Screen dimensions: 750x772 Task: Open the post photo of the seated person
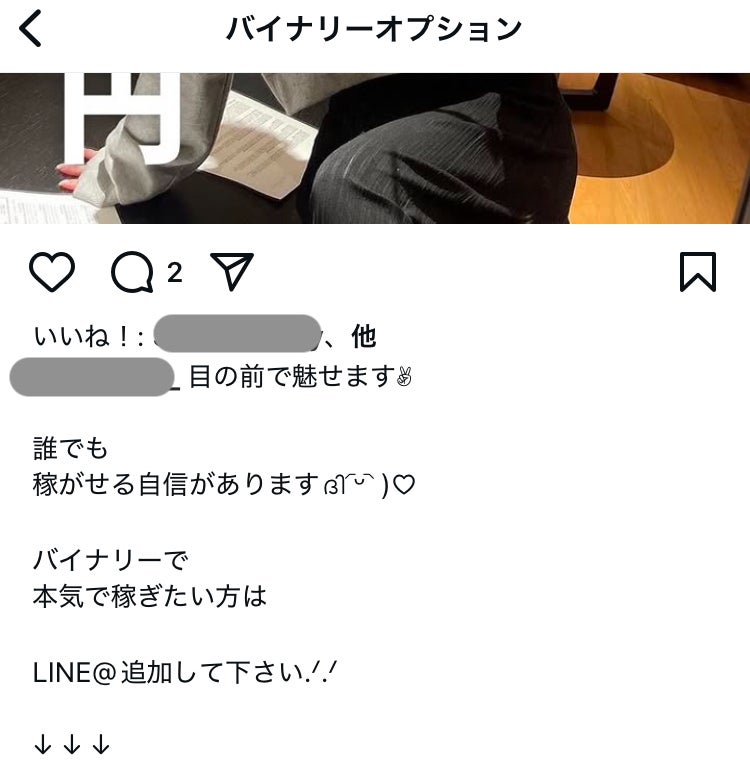375,148
